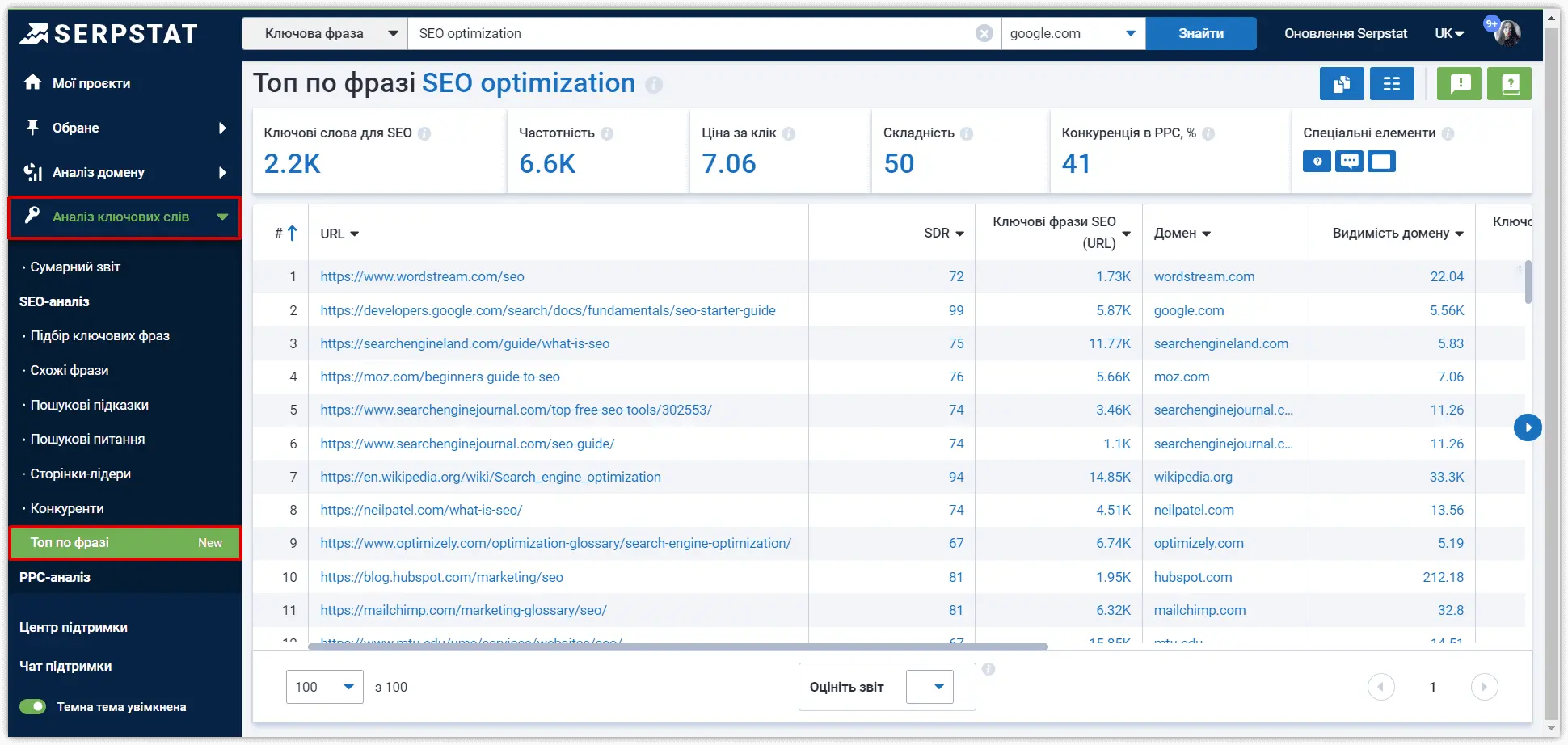
Task: Open Сумарний звіт in the sidebar
Action: (x=75, y=267)
